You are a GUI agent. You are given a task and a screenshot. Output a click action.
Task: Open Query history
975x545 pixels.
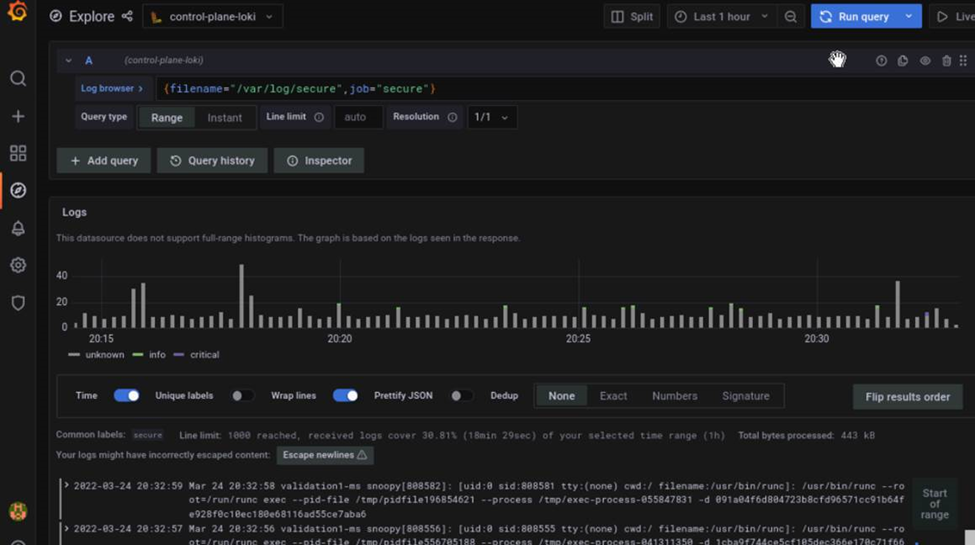212,161
